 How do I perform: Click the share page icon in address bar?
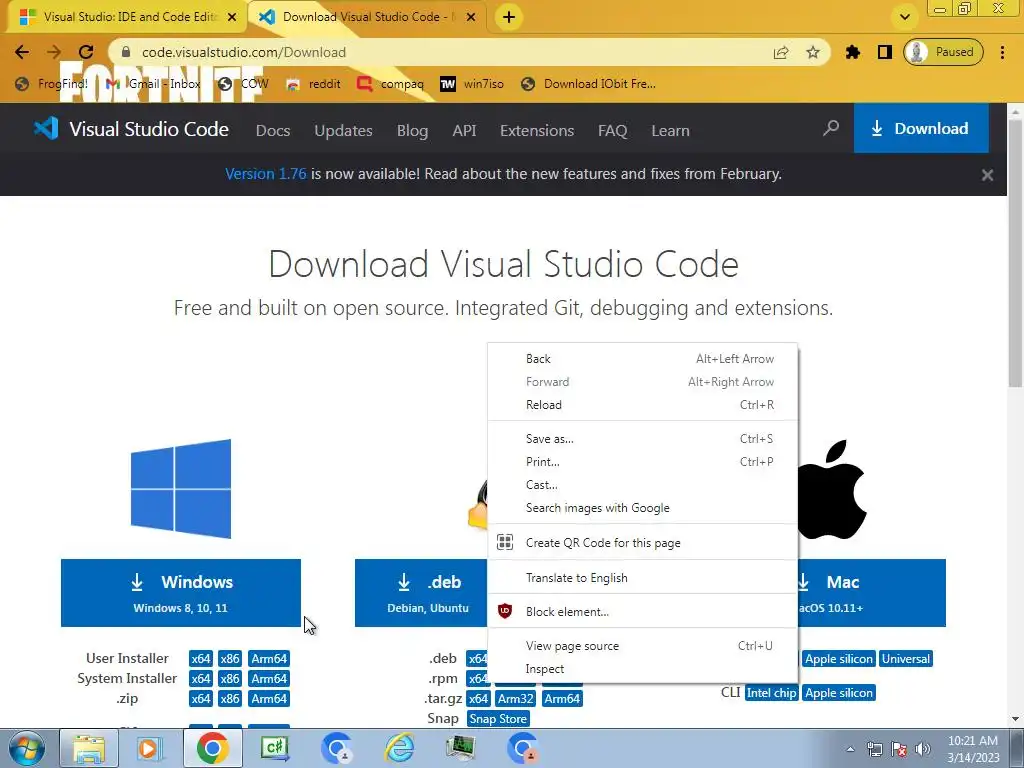pos(781,52)
